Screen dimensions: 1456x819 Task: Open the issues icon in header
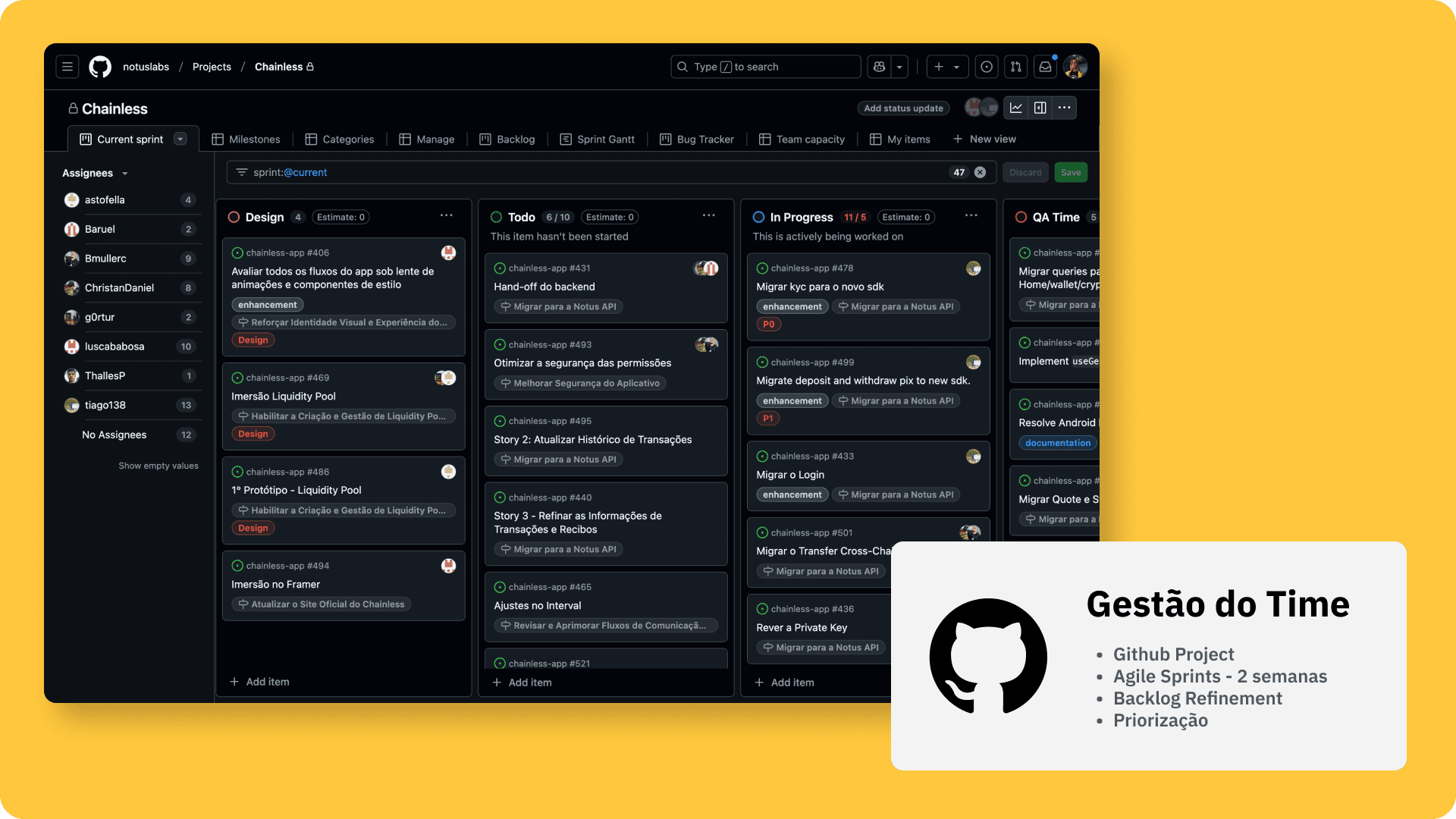click(987, 67)
